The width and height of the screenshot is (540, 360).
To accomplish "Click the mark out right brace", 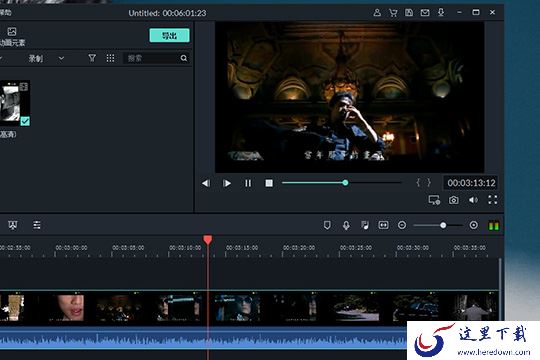I will coord(429,183).
